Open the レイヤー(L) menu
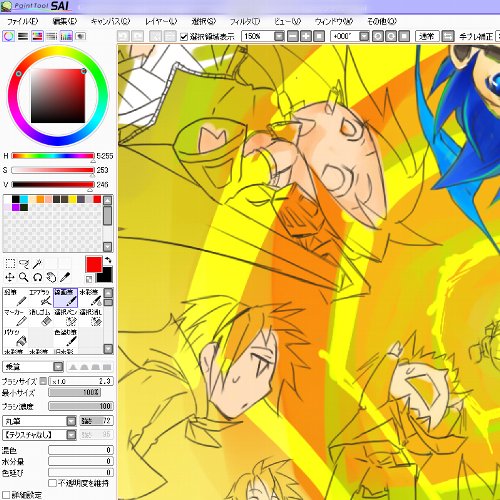Viewport: 500px width, 500px height. (161, 22)
